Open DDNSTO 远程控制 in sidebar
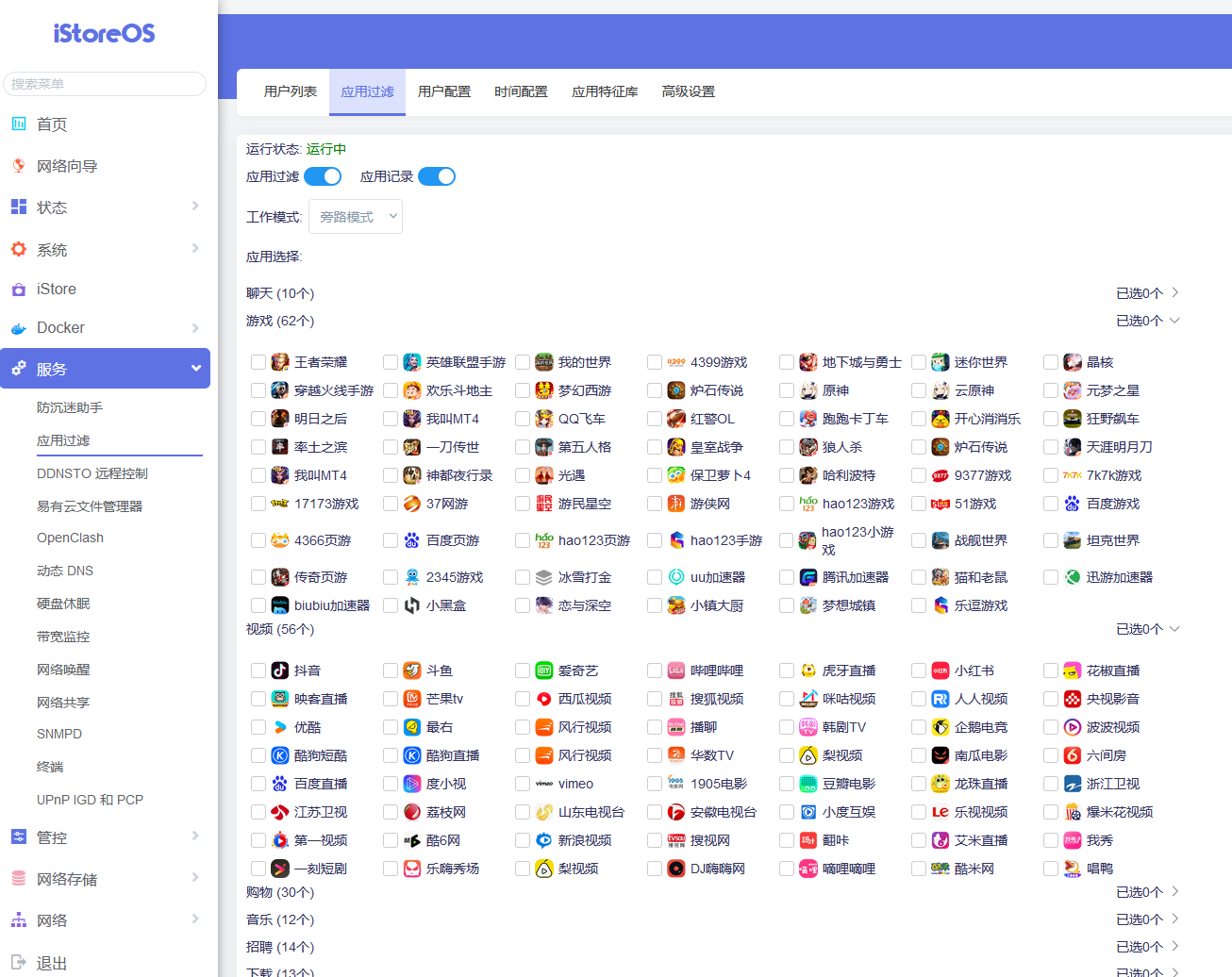This screenshot has width=1232, height=977. pos(92,473)
